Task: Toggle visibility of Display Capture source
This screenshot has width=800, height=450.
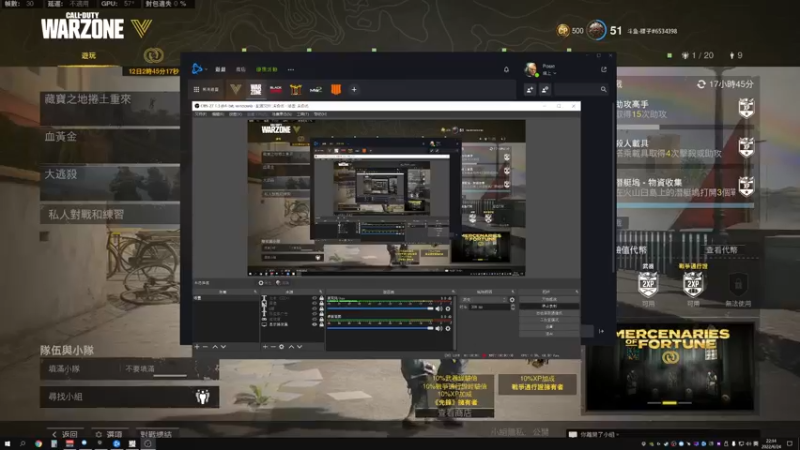Action: pos(314,324)
